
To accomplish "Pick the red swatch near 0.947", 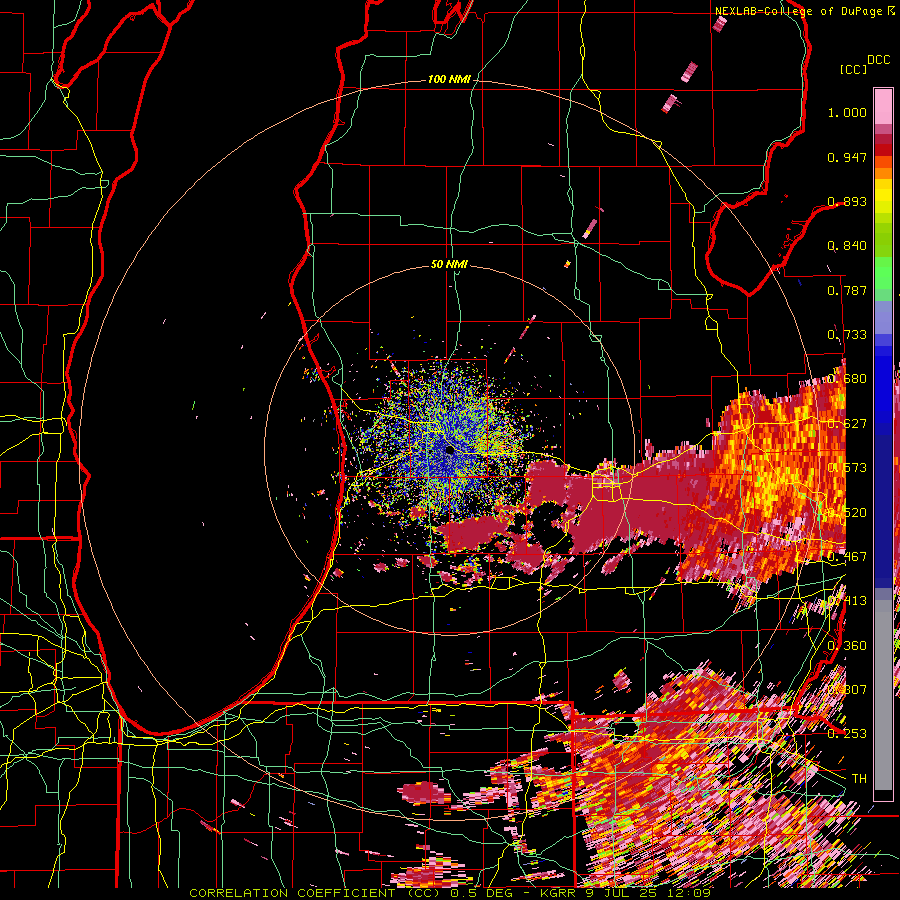I will point(883,150).
